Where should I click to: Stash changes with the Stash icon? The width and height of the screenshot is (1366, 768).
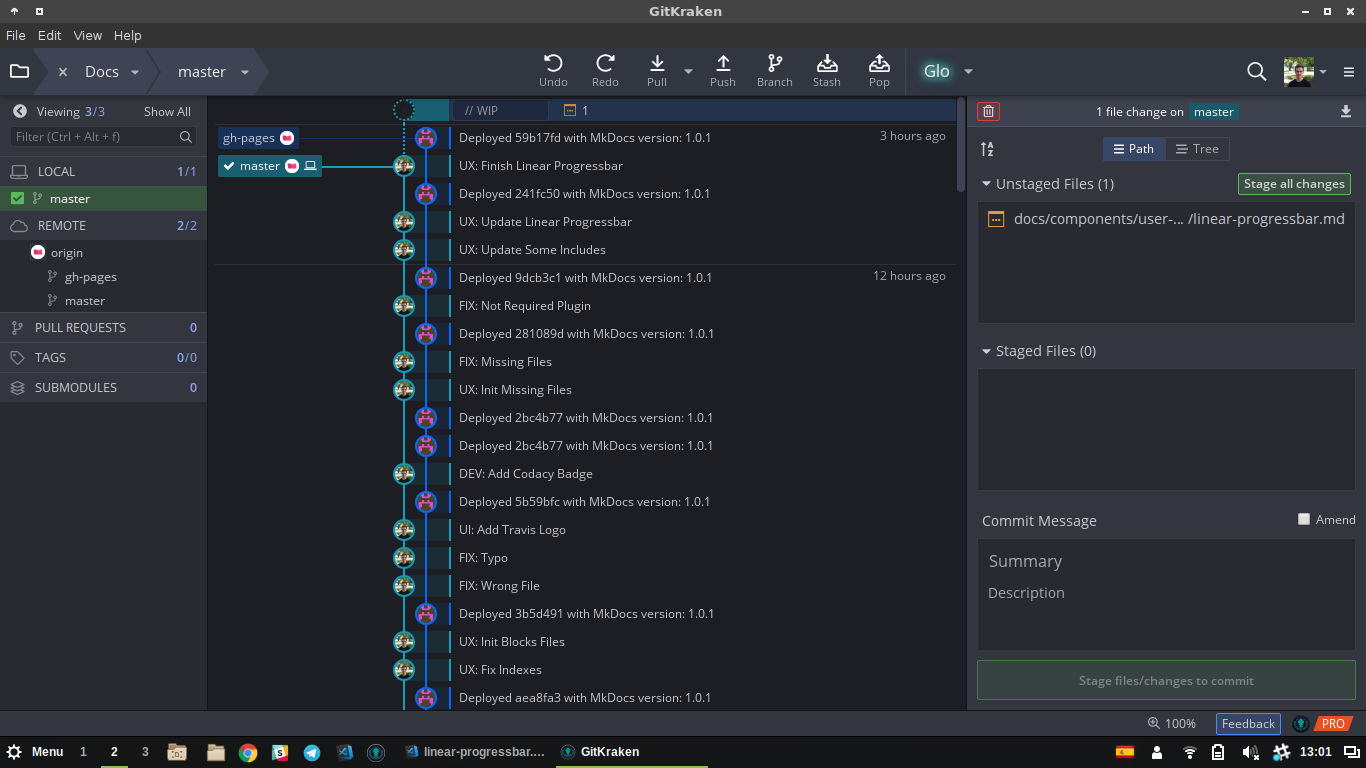coord(826,64)
